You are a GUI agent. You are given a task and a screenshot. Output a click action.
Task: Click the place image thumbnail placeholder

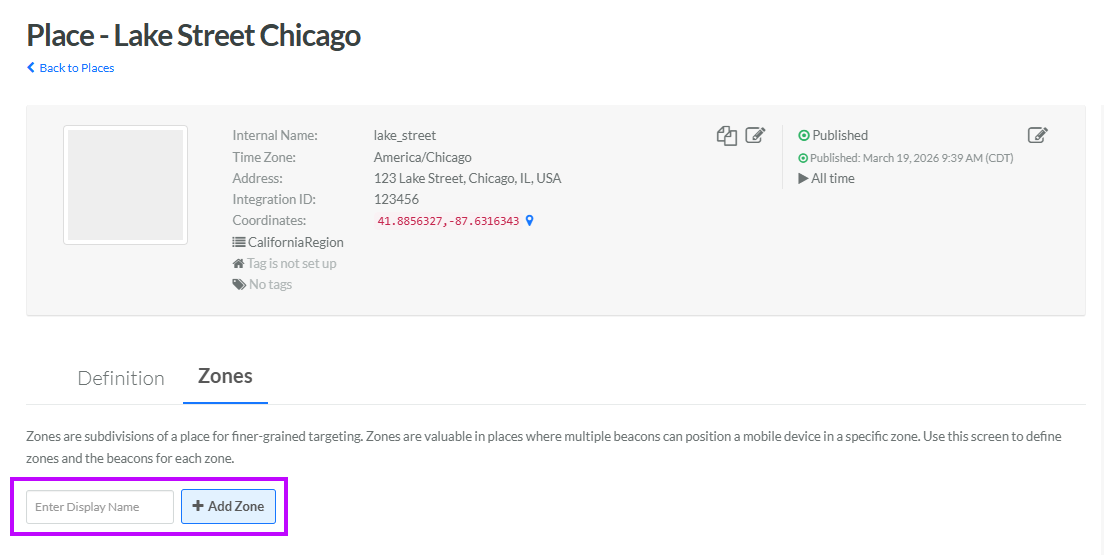tap(125, 185)
